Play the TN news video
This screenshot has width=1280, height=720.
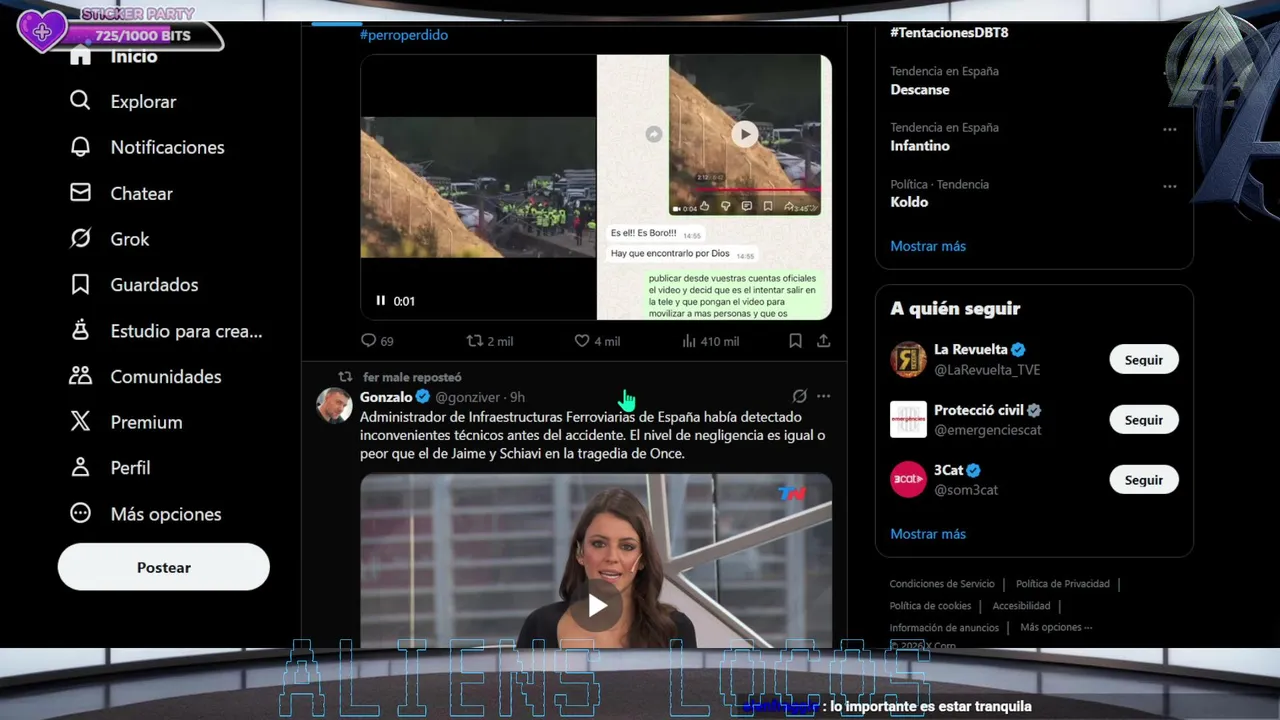point(597,605)
